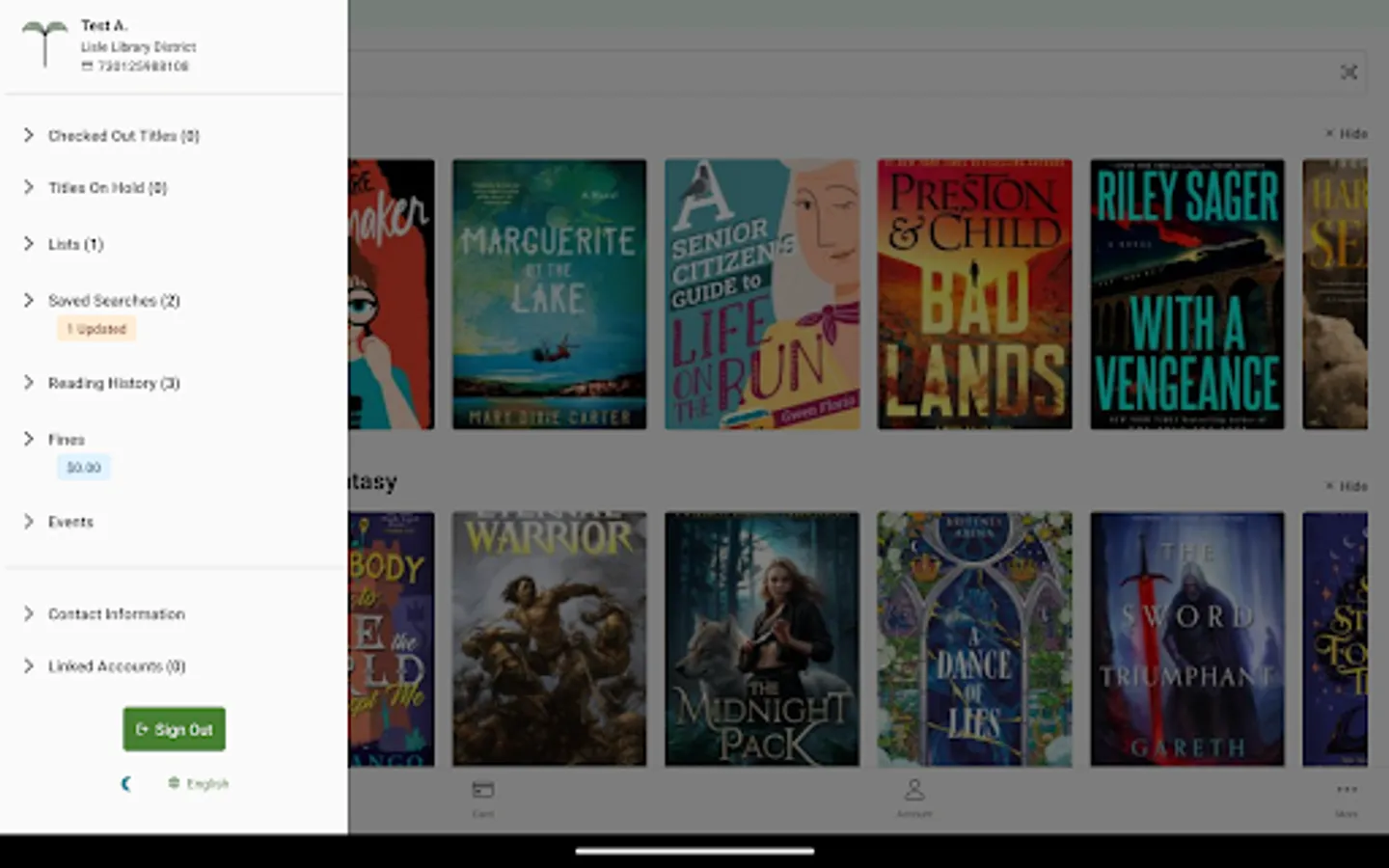This screenshot has width=1389, height=868.
Task: Click the barcode icon next to card number
Action: click(87, 66)
